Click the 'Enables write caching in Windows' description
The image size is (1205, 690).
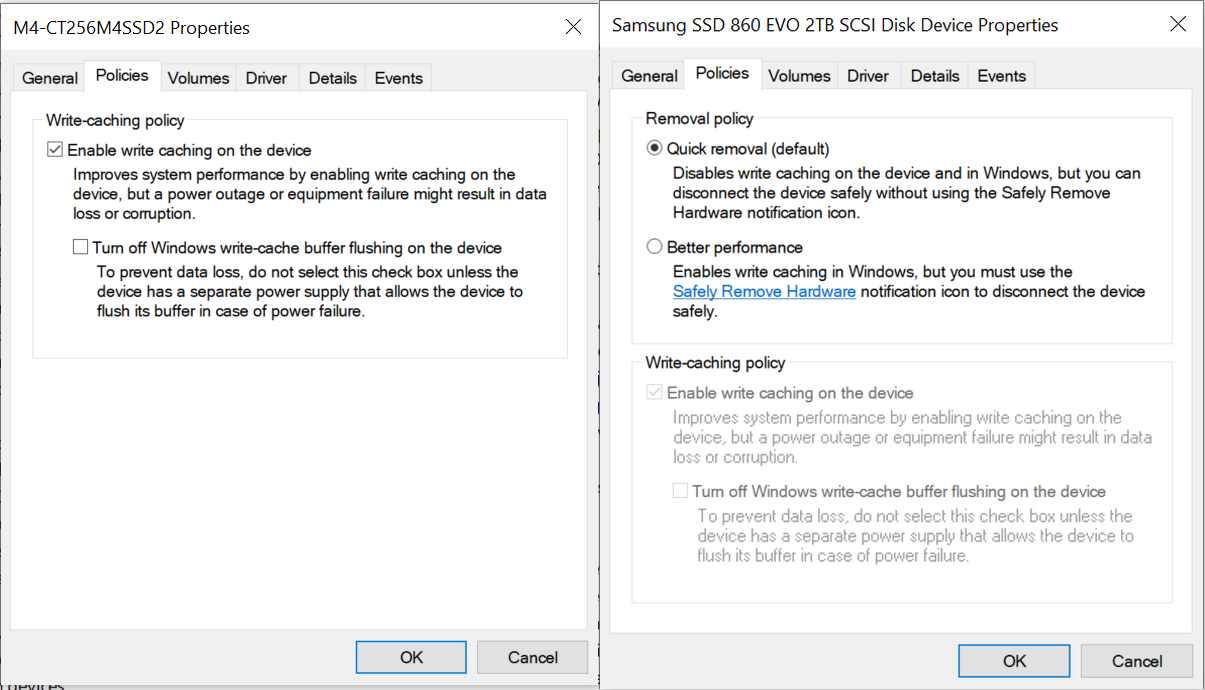(909, 292)
